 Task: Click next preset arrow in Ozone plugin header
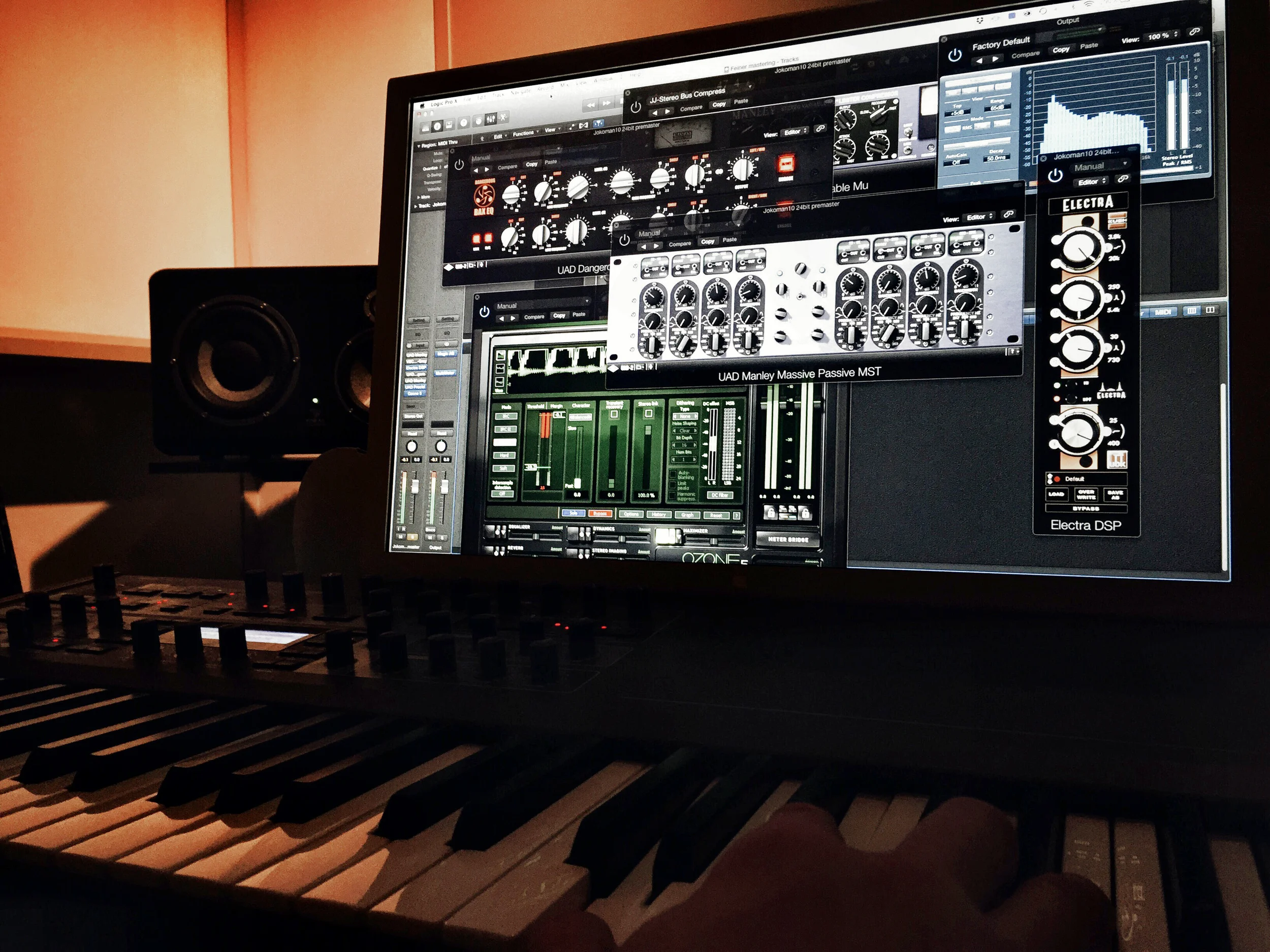[513, 317]
